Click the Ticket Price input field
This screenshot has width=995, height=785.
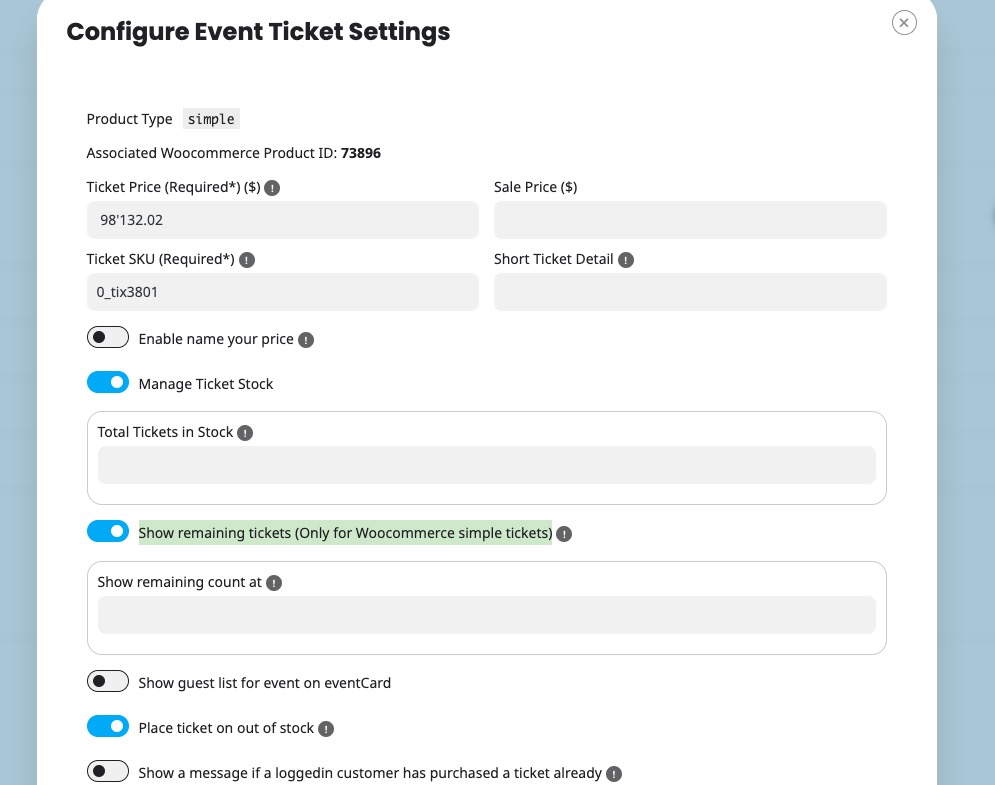click(x=283, y=220)
